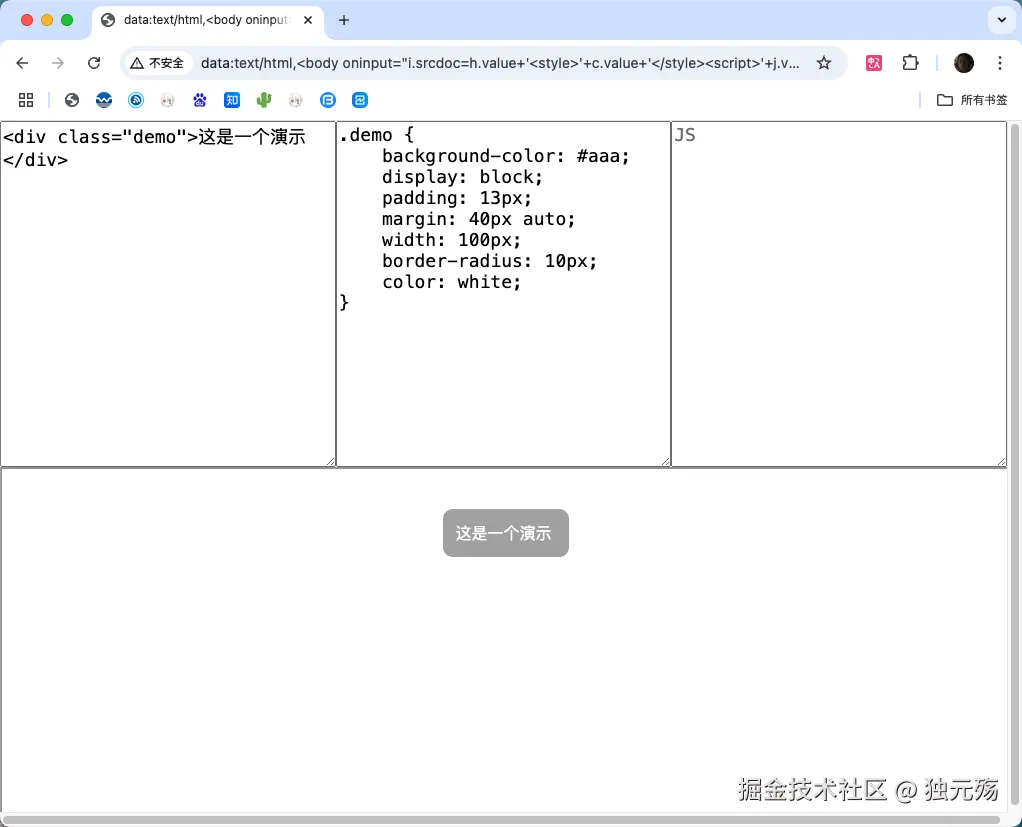Image resolution: width=1022 pixels, height=827 pixels.
Task: Click the 'display: block;' line
Action: click(x=462, y=177)
